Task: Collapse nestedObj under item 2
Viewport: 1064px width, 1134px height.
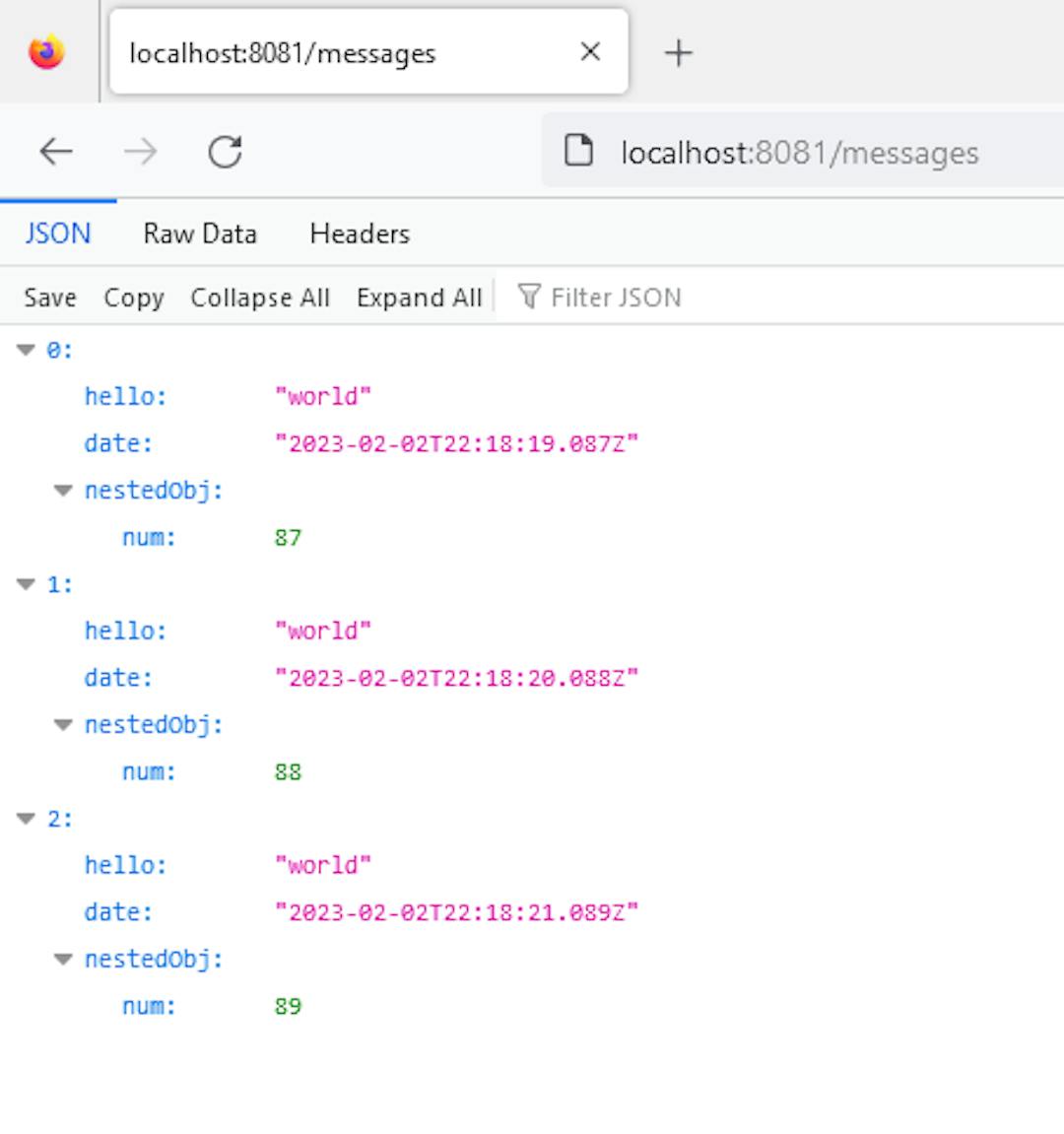Action: 64,960
